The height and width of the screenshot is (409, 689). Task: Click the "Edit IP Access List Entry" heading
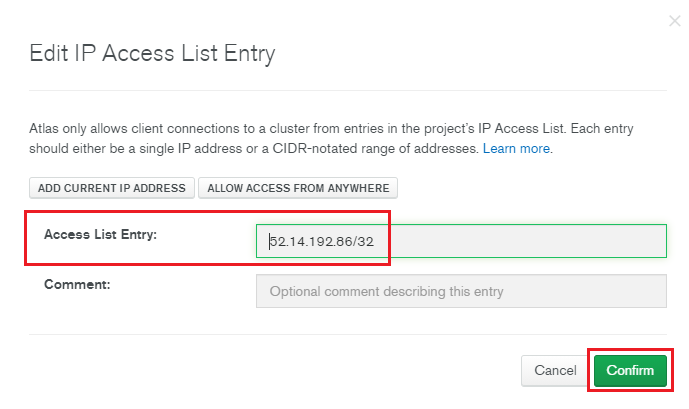coord(152,53)
